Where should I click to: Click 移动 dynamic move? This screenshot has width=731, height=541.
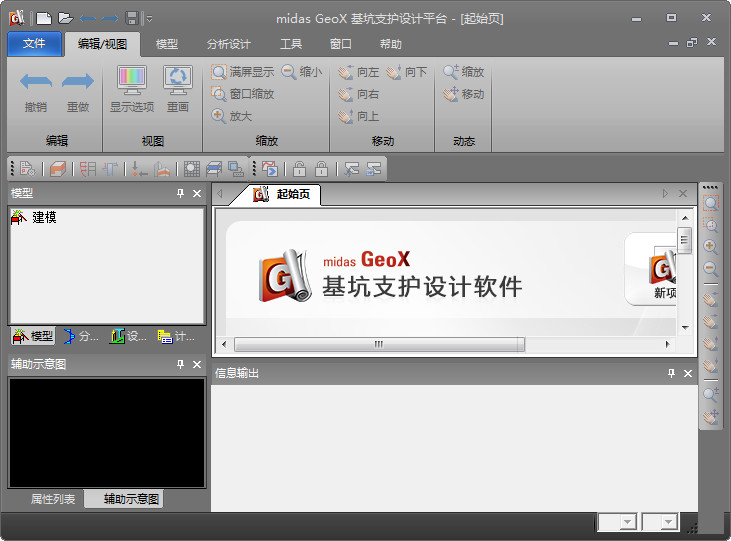click(464, 94)
